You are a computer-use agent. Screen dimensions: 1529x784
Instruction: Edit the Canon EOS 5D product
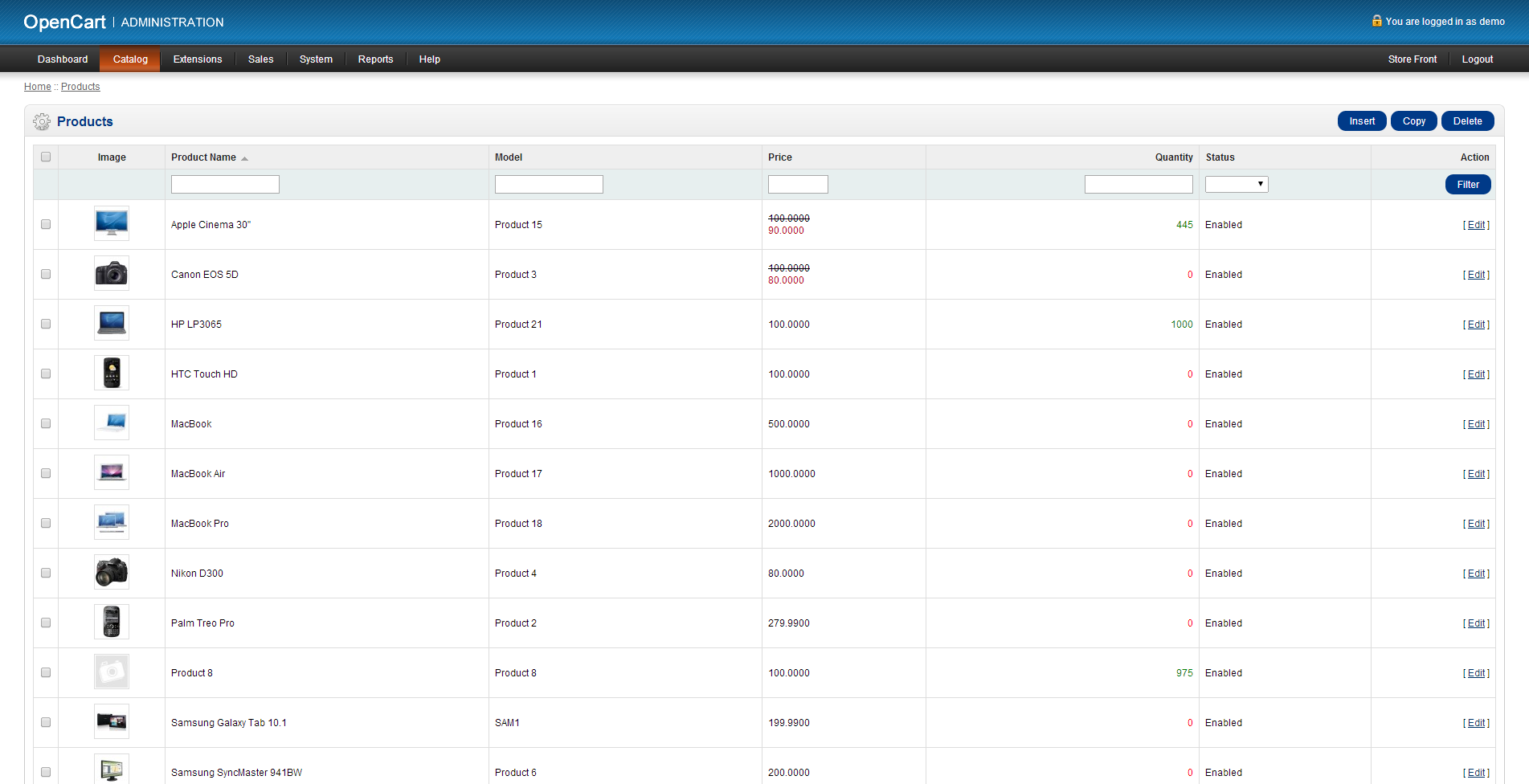tap(1476, 275)
